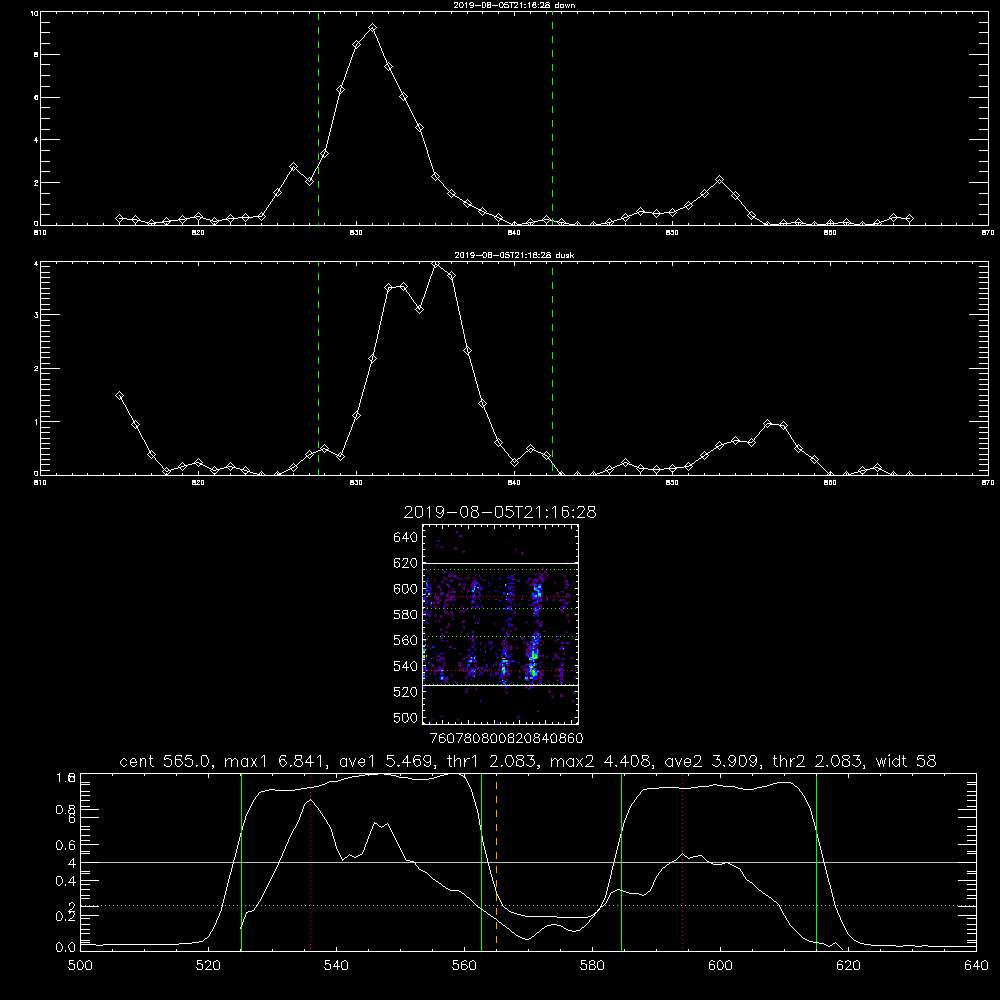This screenshot has height=1000, width=1000.
Task: Click the '540' label on the bottom plot x-axis
Action: coord(336,966)
